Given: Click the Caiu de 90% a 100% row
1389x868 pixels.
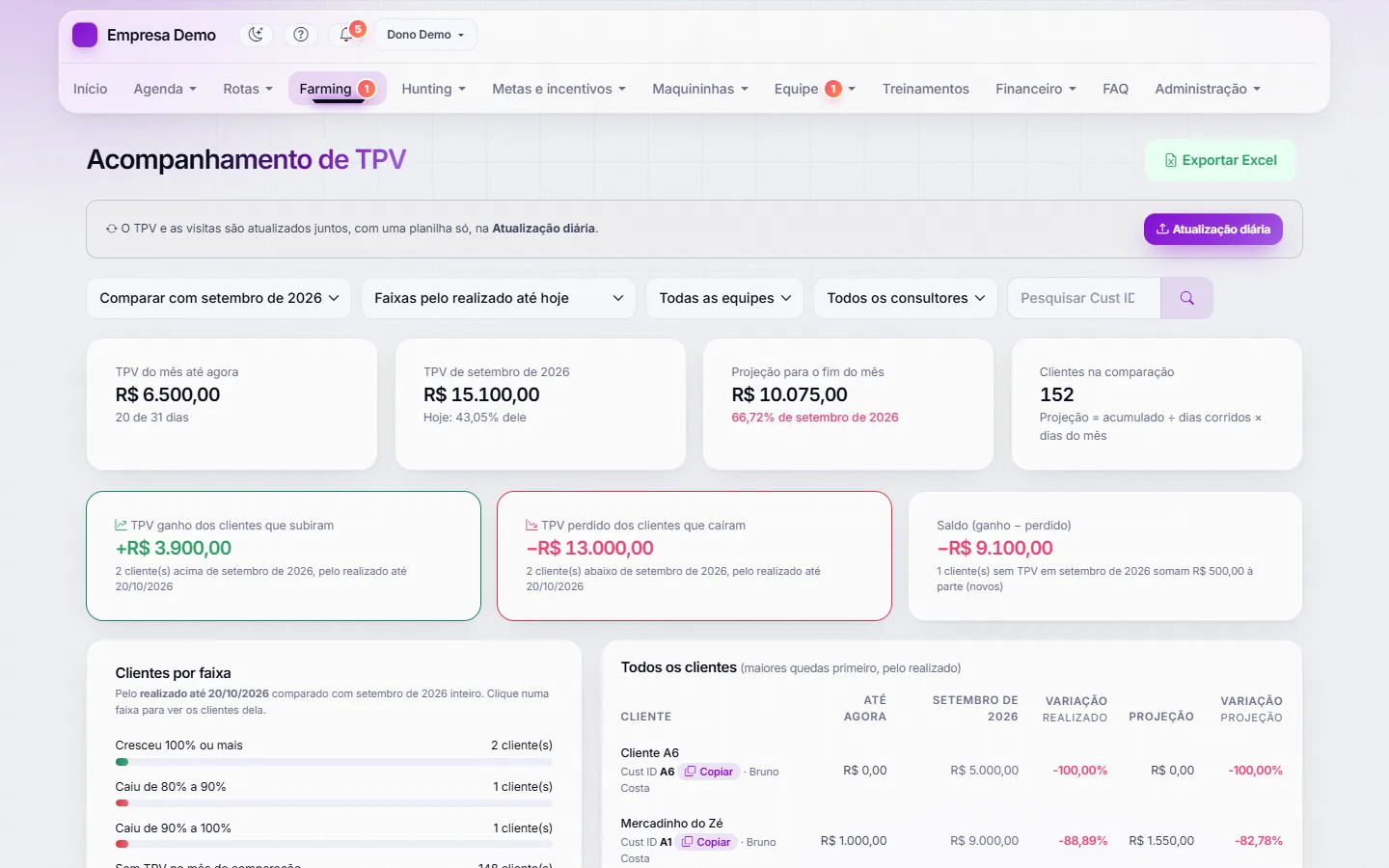Looking at the screenshot, I should click(x=334, y=835).
